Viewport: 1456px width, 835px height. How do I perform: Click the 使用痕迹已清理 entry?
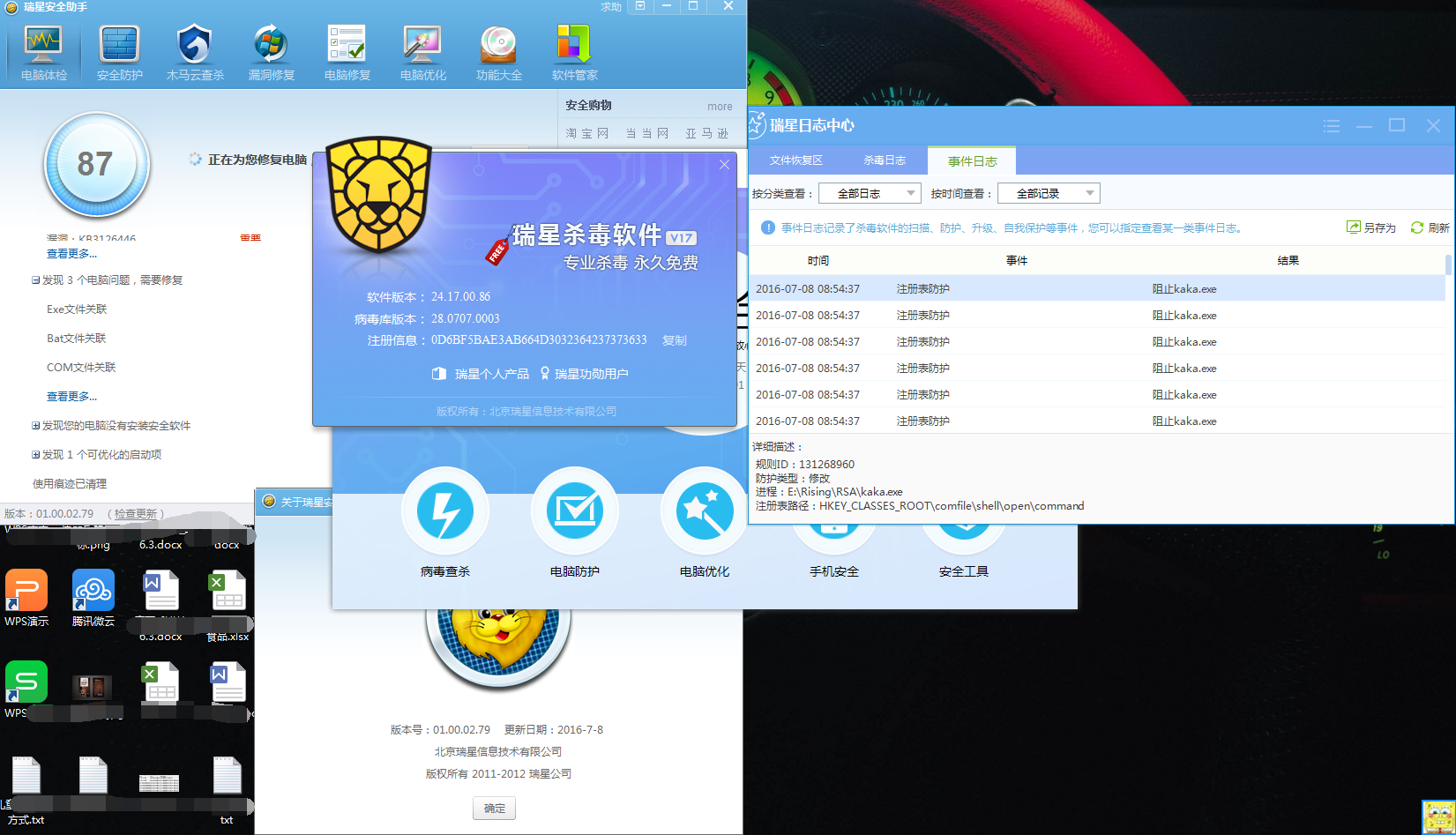click(x=70, y=484)
